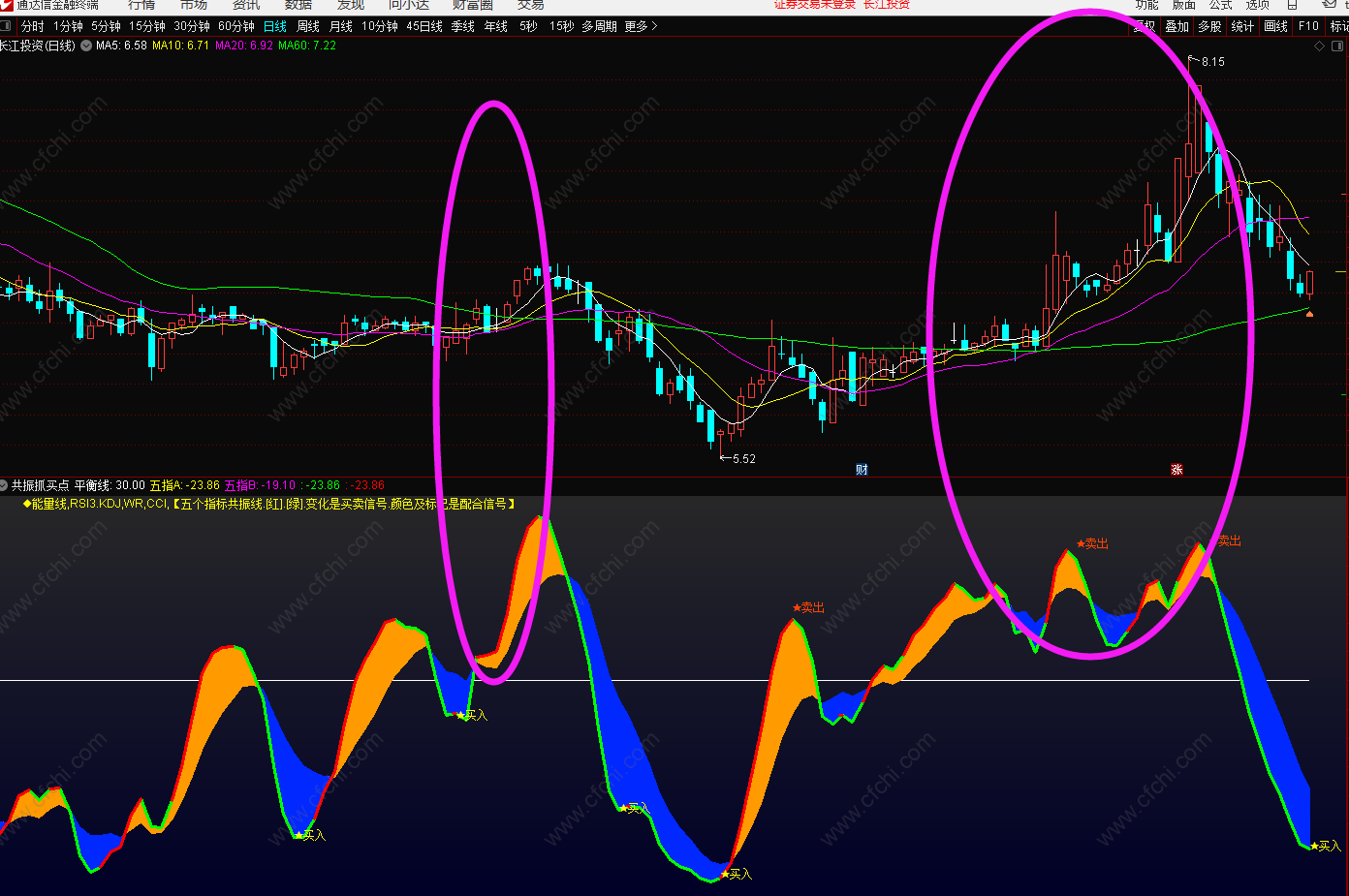Switch to the 60分钟 period tab
Screen dimensions: 1349x896
click(x=236, y=26)
